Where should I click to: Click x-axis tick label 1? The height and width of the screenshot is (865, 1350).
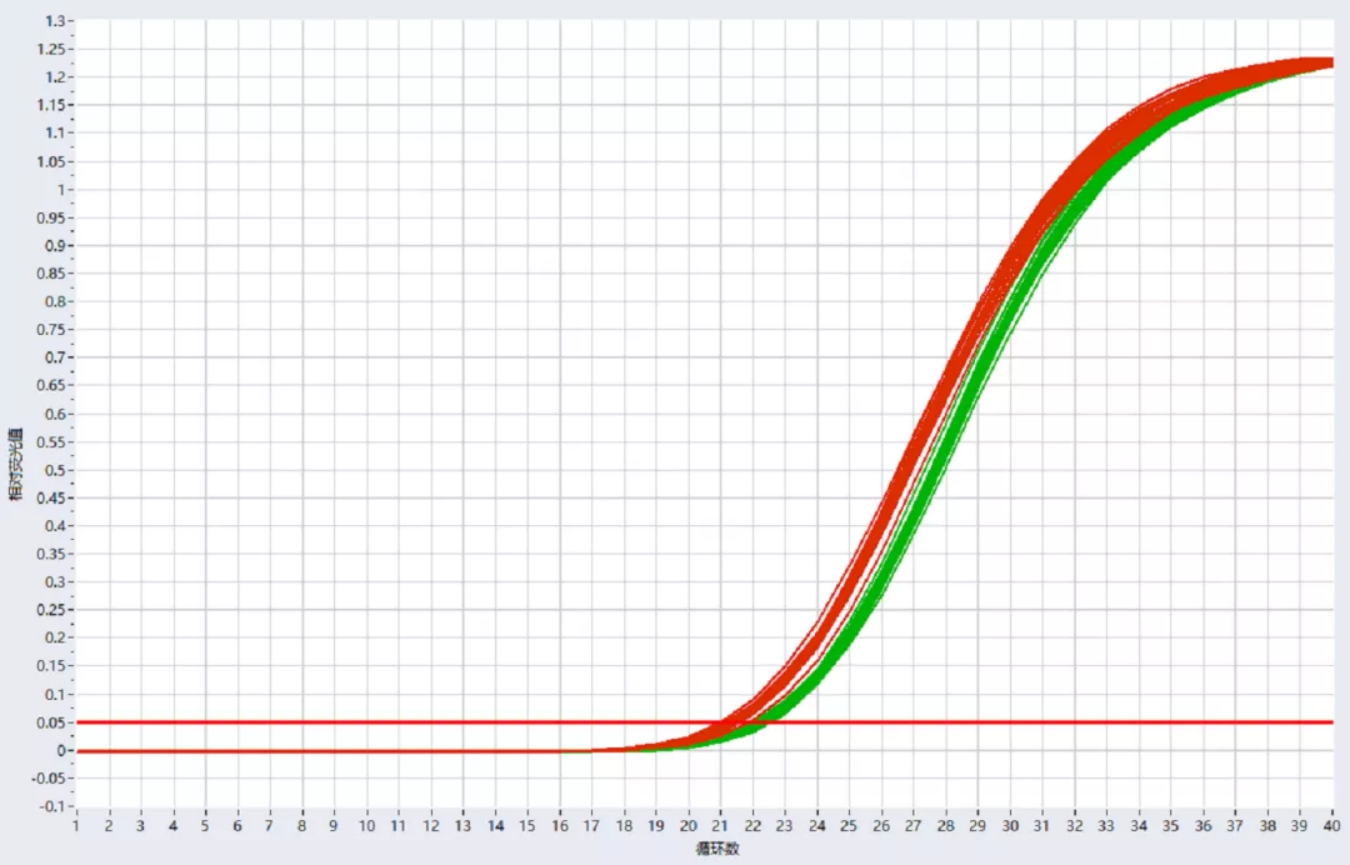coord(77,827)
